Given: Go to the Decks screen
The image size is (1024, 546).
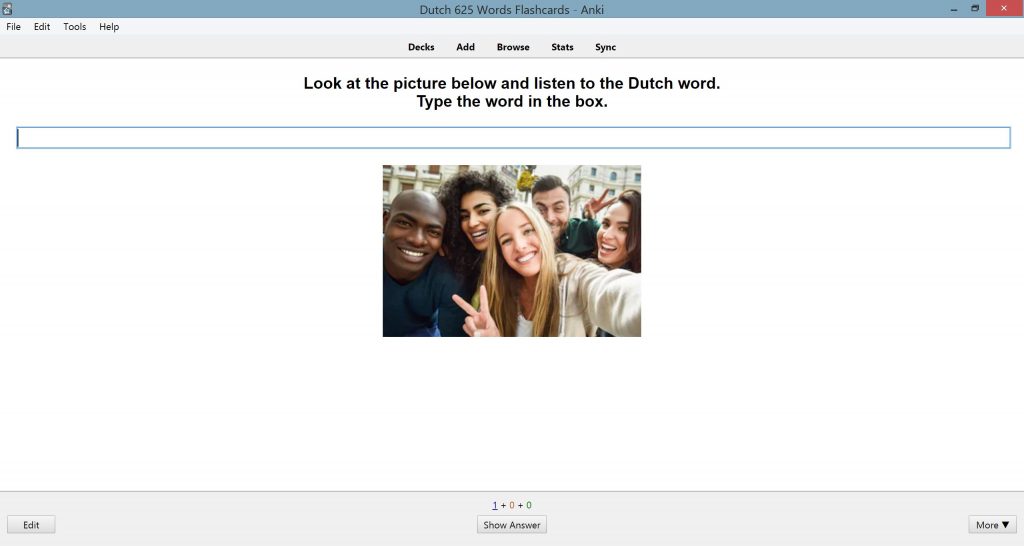Looking at the screenshot, I should point(421,47).
